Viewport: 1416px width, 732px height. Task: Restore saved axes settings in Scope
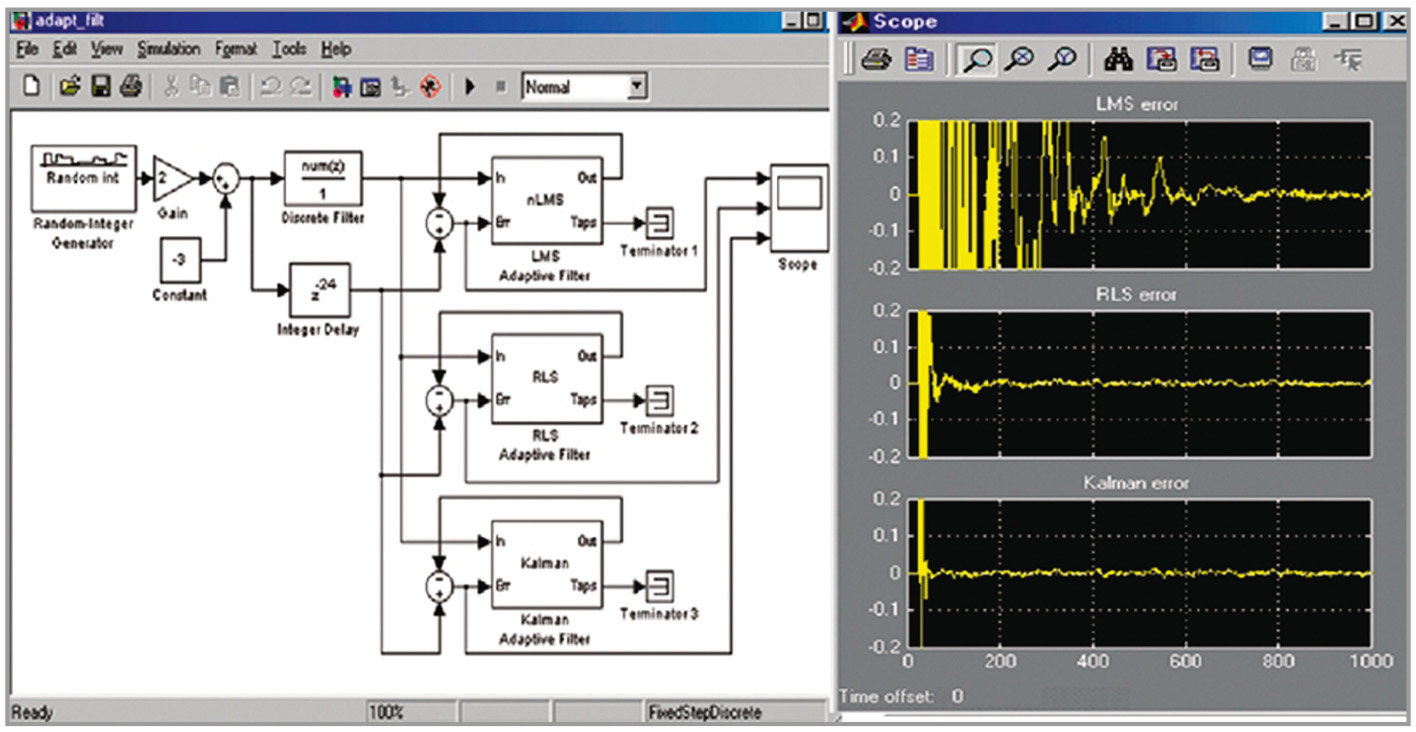(1204, 60)
